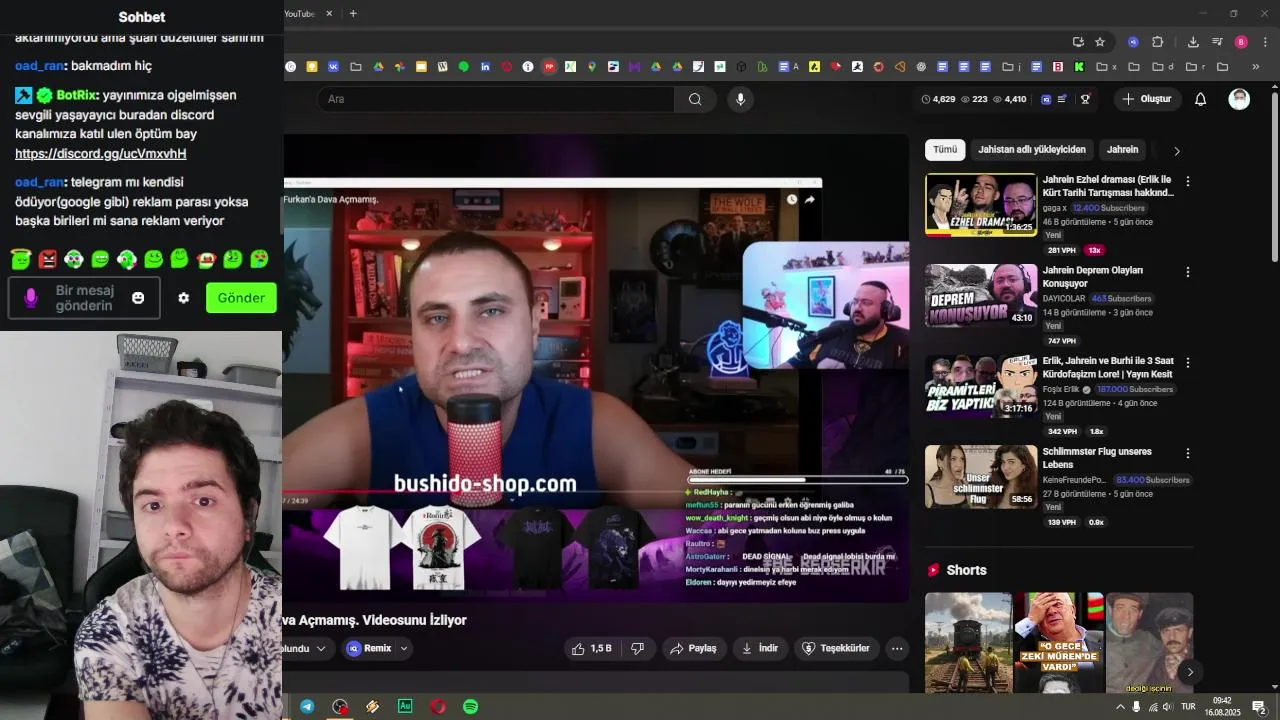Viewport: 1280px width, 720px height.
Task: Open options menu for Schlimmster Flug video
Action: tap(1188, 453)
